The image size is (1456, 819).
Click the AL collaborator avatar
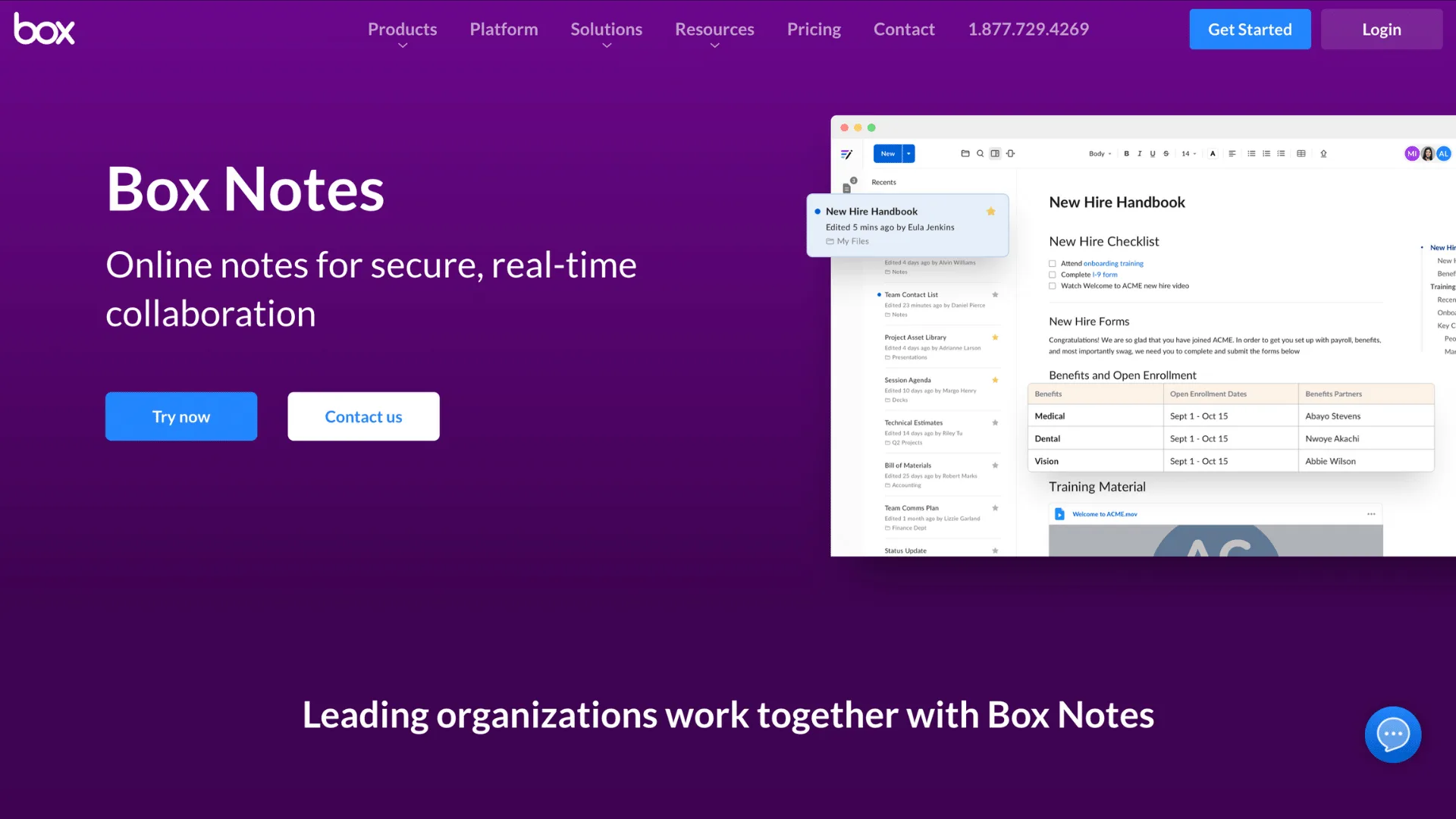click(x=1444, y=153)
